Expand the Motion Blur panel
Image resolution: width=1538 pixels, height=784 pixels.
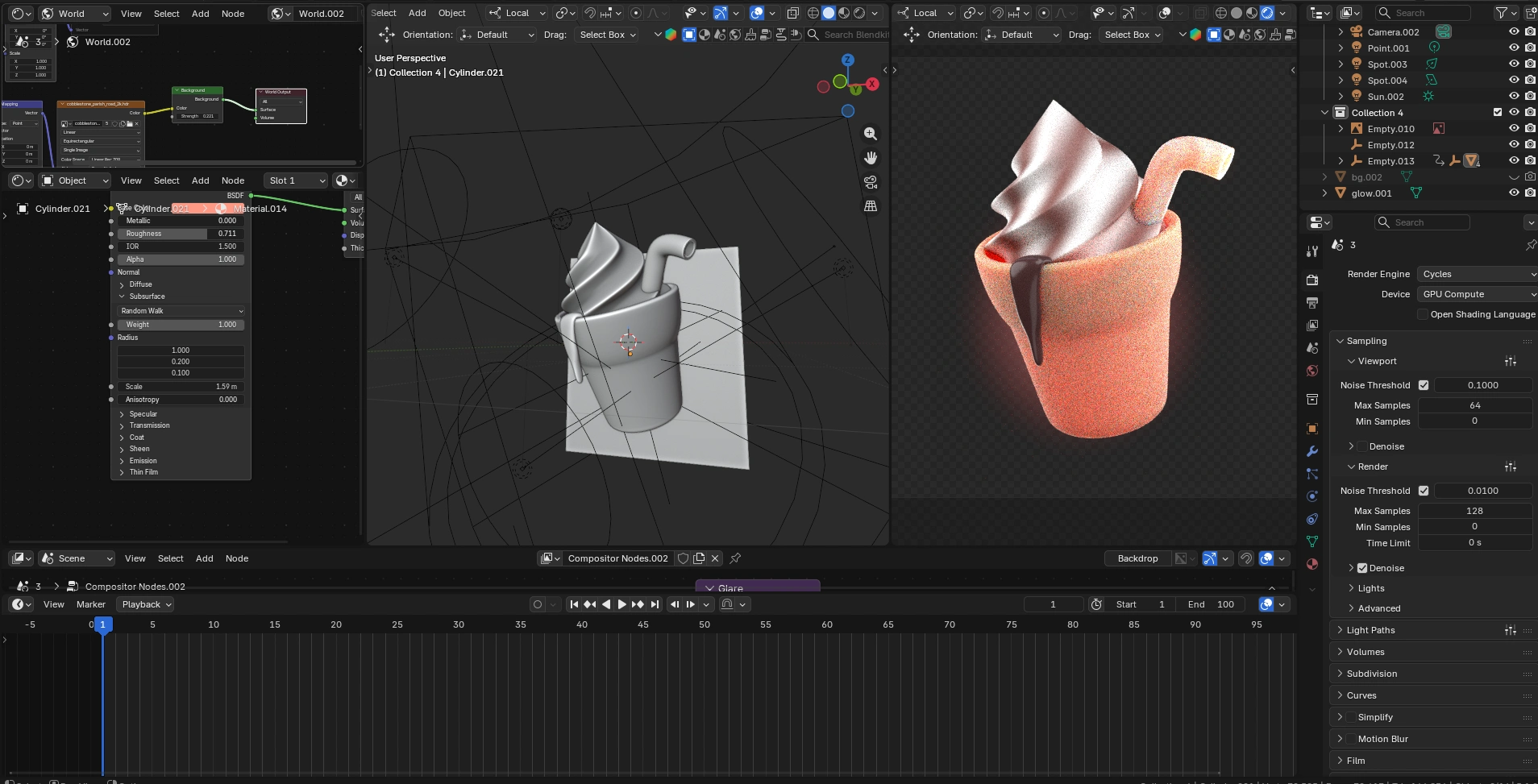click(1341, 739)
